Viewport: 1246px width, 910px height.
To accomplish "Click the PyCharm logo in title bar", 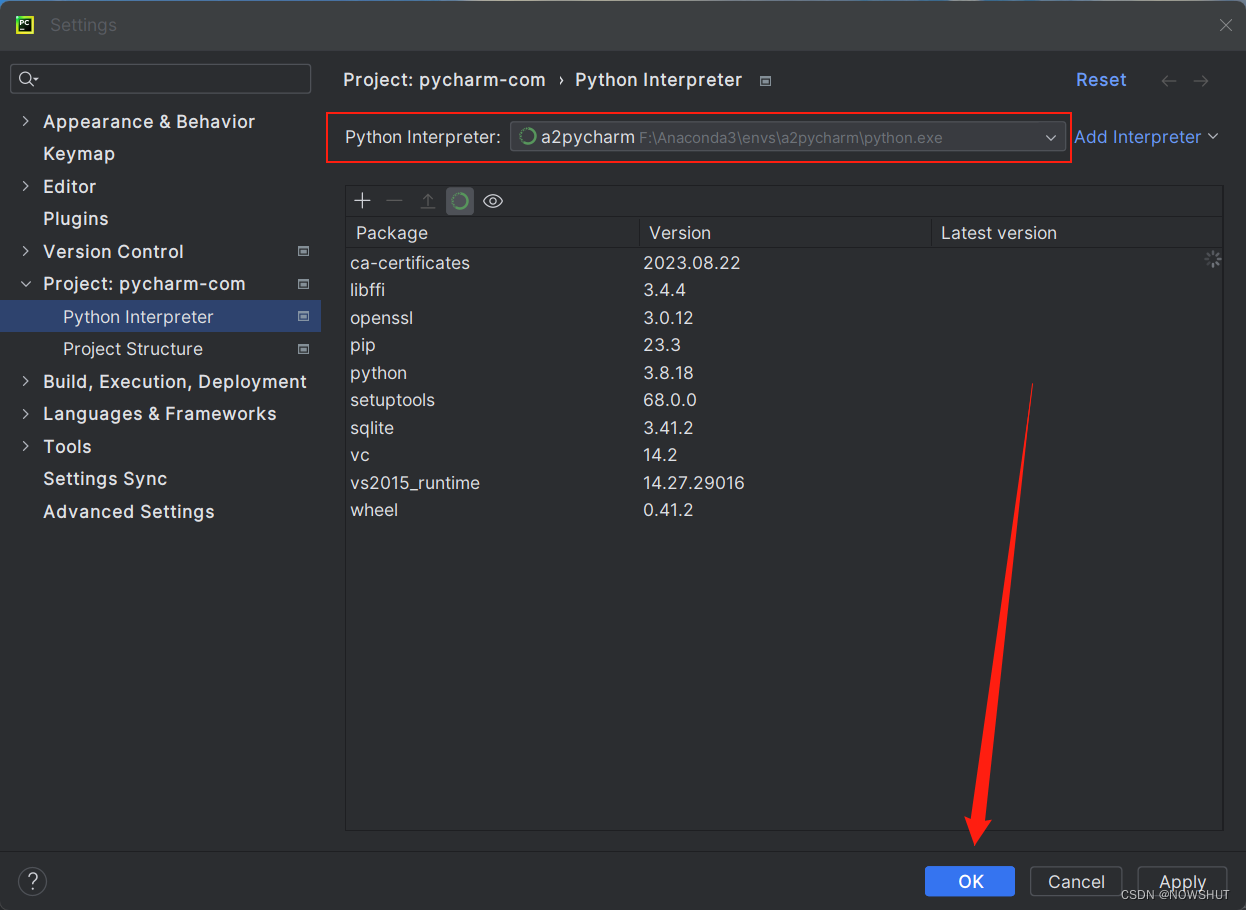I will tap(25, 25).
